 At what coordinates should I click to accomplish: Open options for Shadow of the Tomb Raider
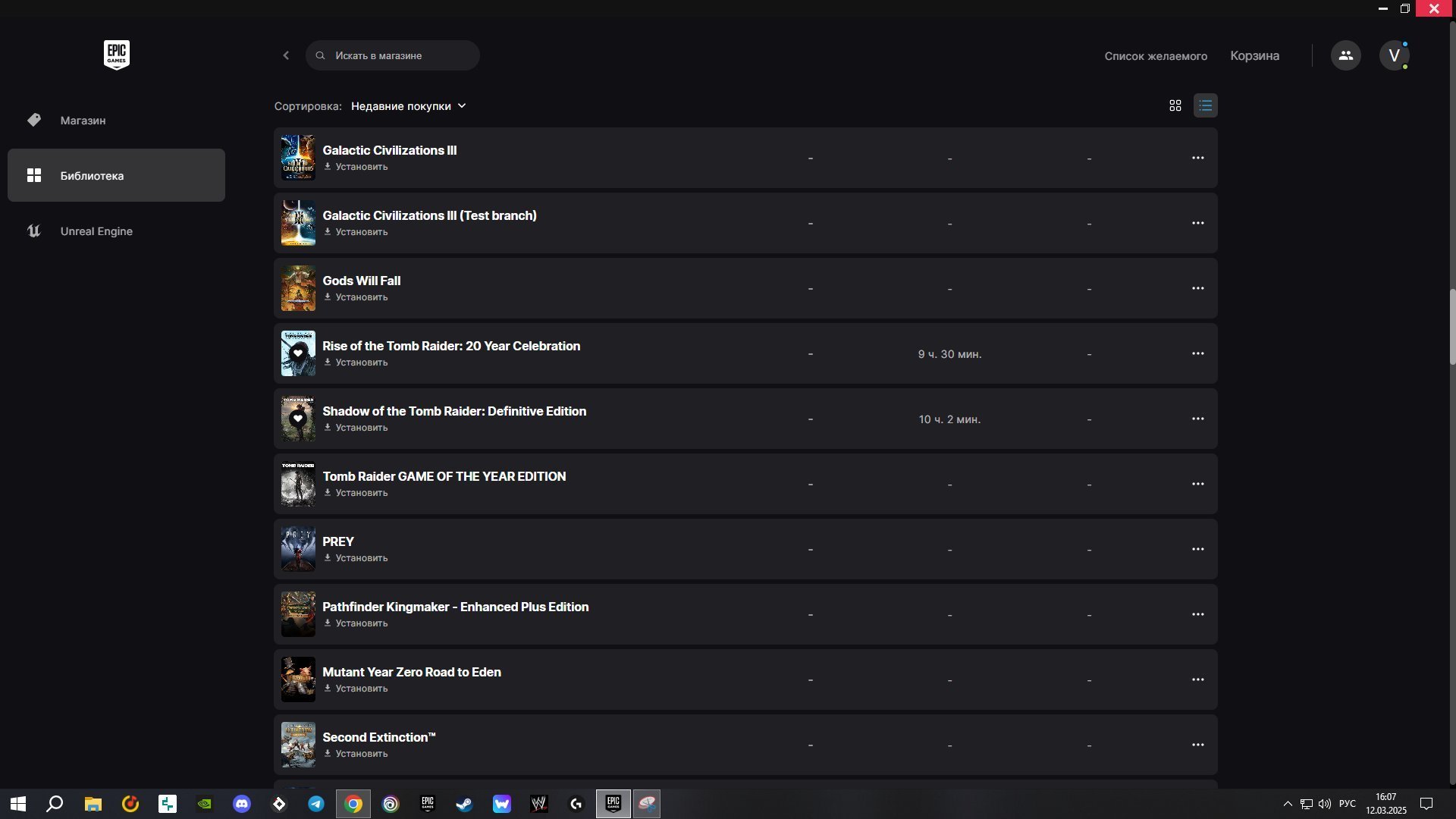point(1197,419)
